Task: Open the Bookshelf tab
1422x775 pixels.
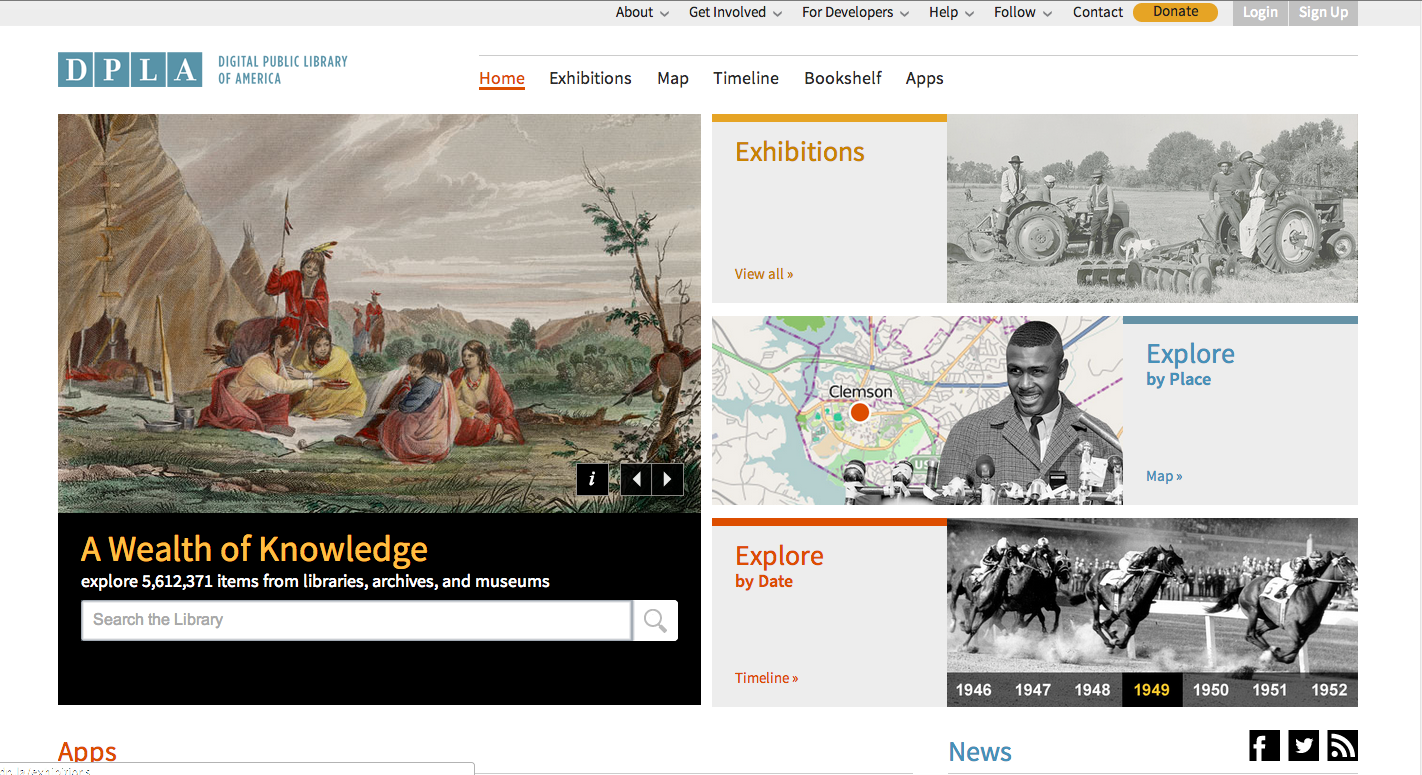Action: 843,78
